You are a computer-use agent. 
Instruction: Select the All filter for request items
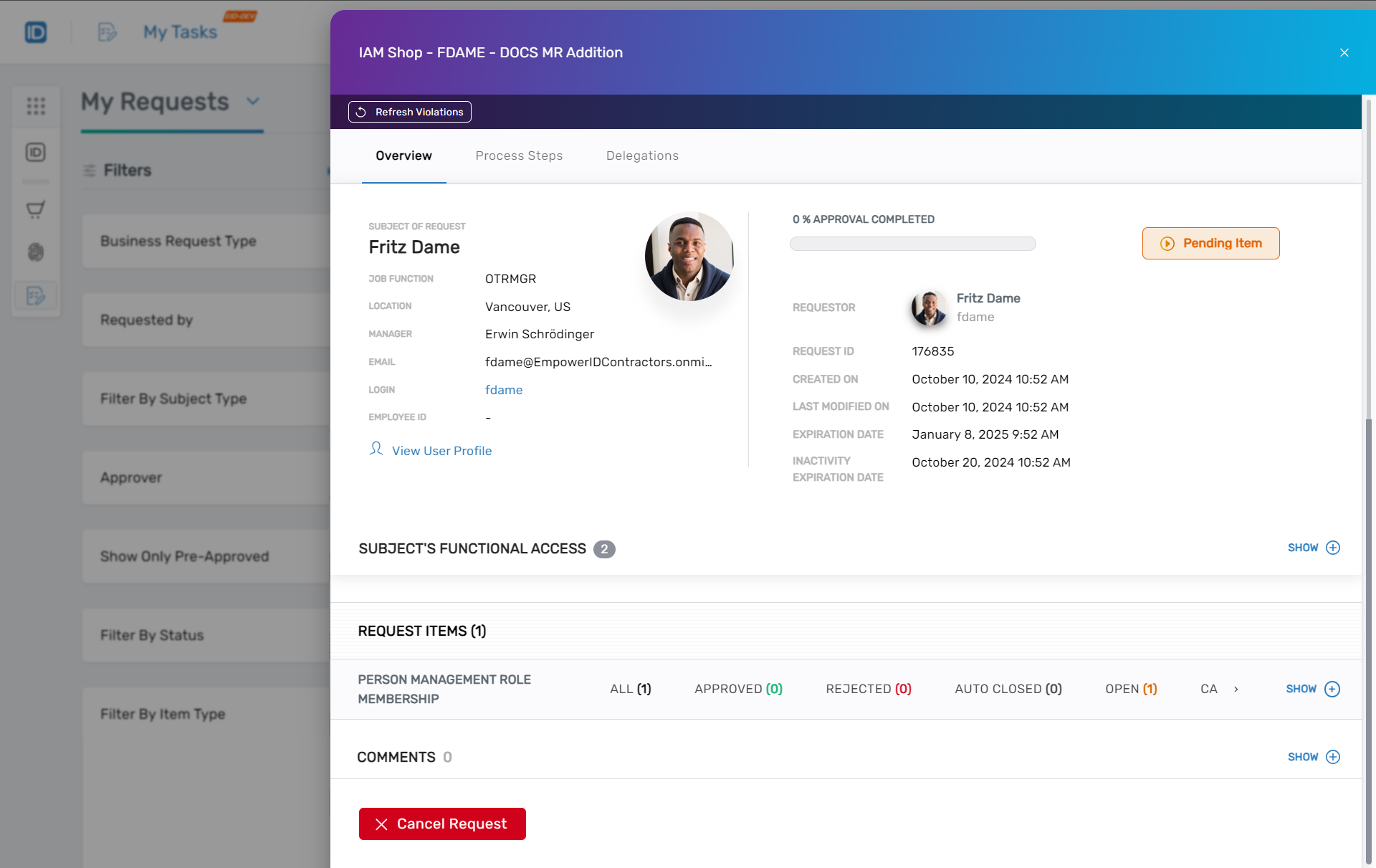(x=630, y=689)
